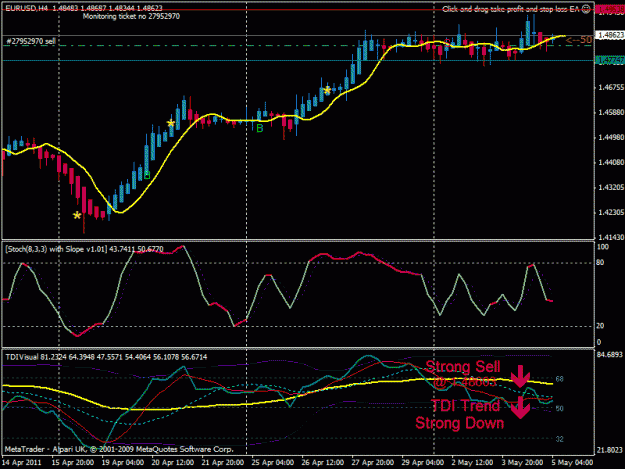Image resolution: width=625 pixels, height=469 pixels.
Task: Click the '25 Apr 04:00' time axis label
Action: [273, 463]
